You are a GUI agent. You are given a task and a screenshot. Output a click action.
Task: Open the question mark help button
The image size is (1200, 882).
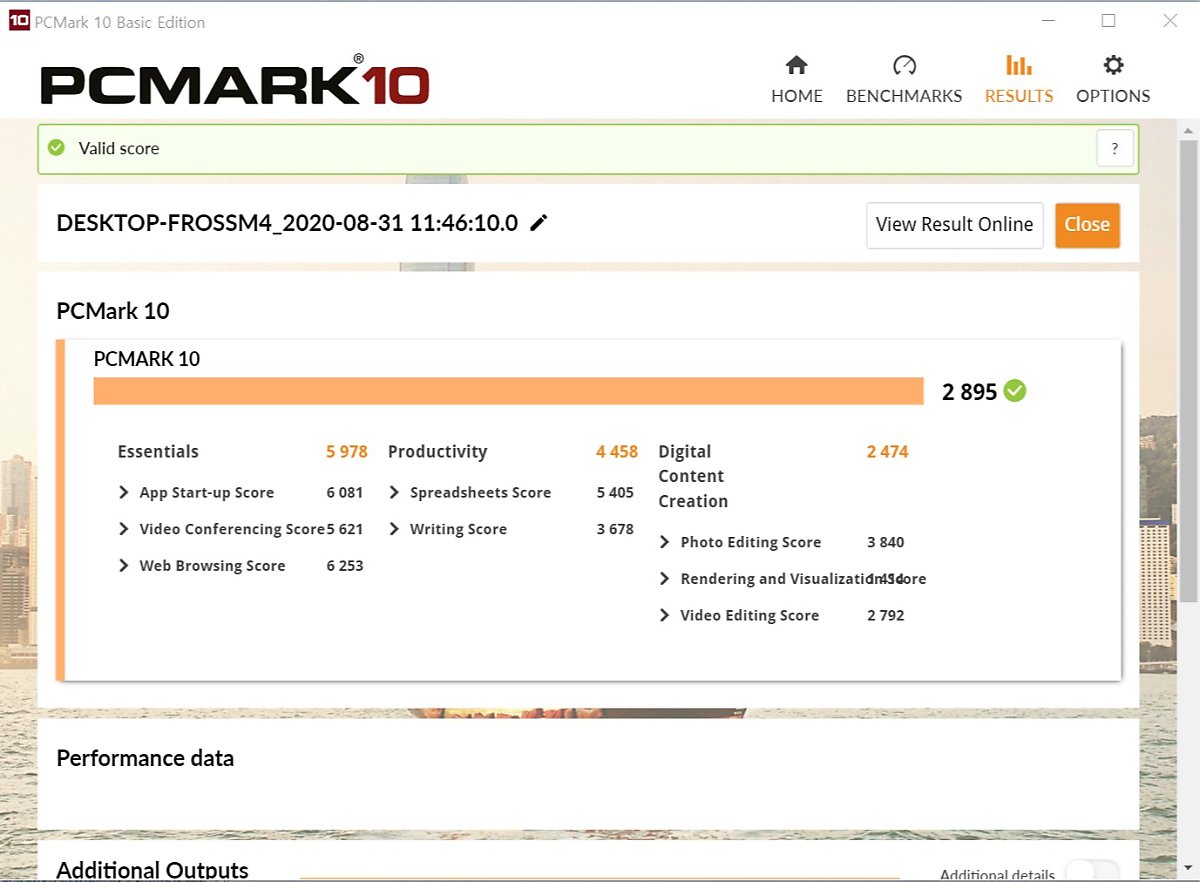(x=1115, y=148)
